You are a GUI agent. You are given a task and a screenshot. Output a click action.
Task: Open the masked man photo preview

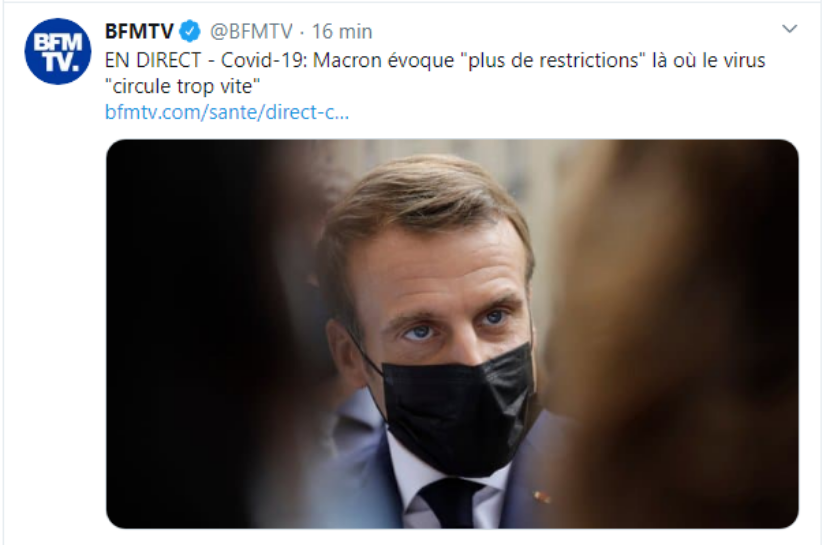tap(452, 334)
